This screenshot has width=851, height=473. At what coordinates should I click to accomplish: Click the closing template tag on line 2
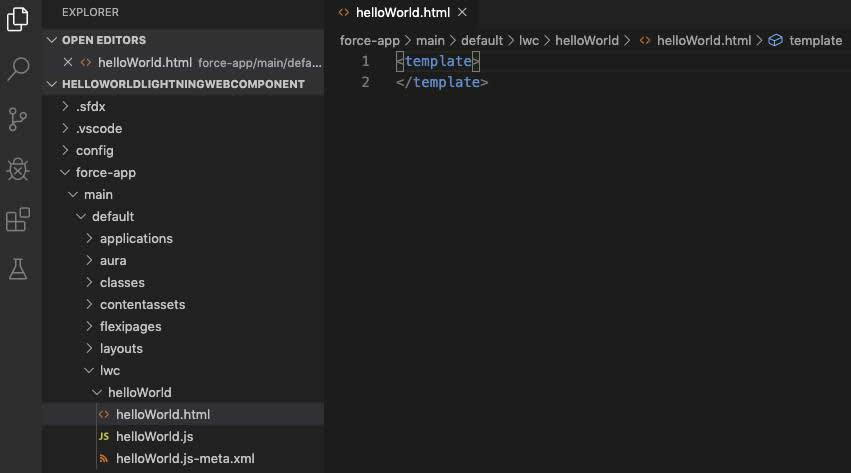[x=442, y=82]
